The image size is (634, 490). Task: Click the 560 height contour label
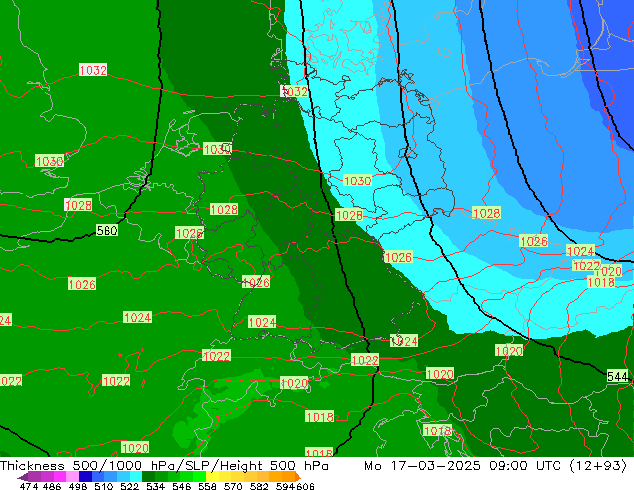click(x=107, y=230)
